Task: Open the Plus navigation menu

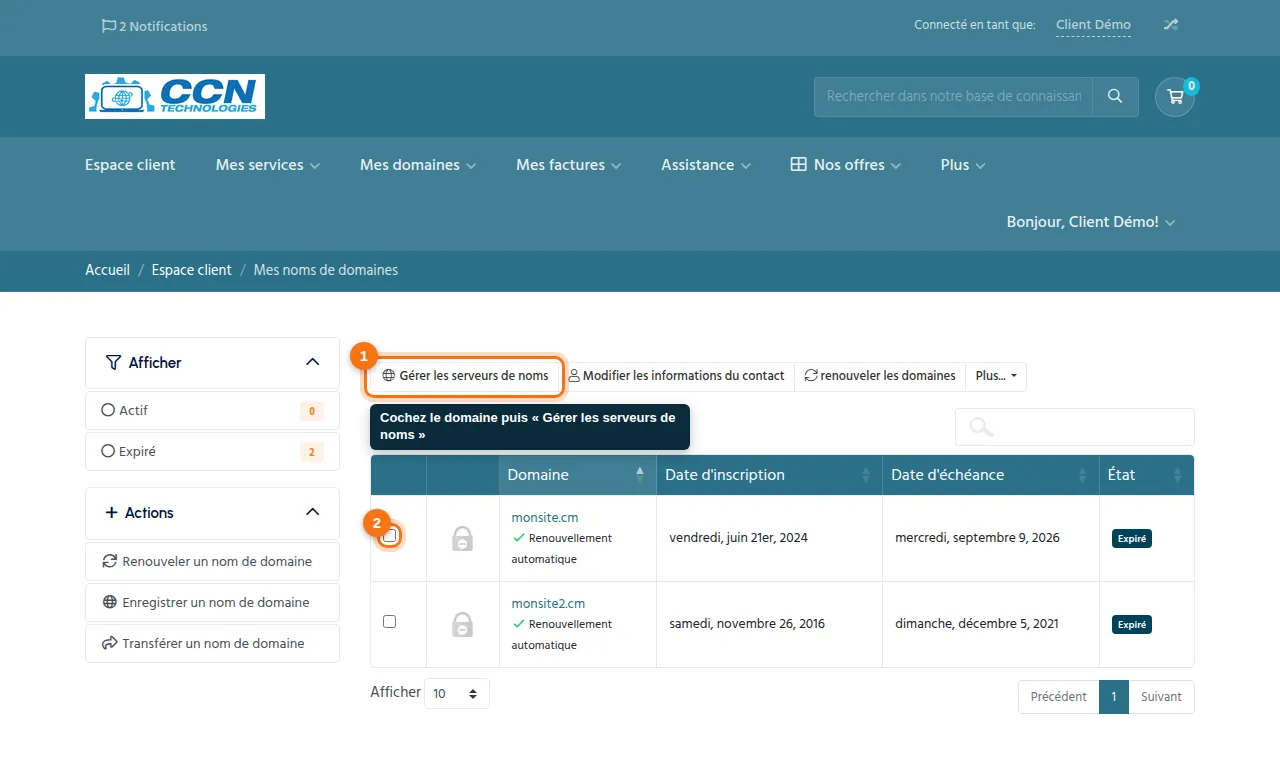Action: [x=963, y=165]
